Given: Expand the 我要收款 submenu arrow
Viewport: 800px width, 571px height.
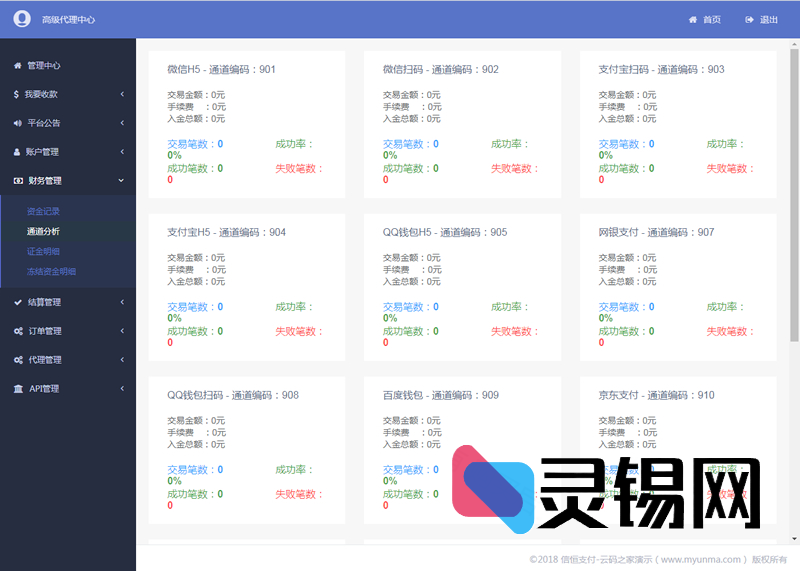Looking at the screenshot, I should pos(121,94).
